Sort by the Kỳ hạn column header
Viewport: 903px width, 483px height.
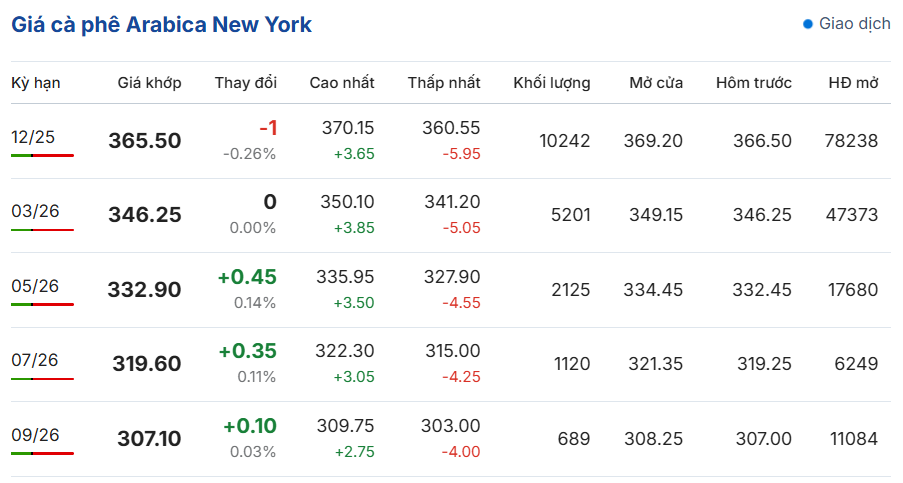[x=36, y=83]
